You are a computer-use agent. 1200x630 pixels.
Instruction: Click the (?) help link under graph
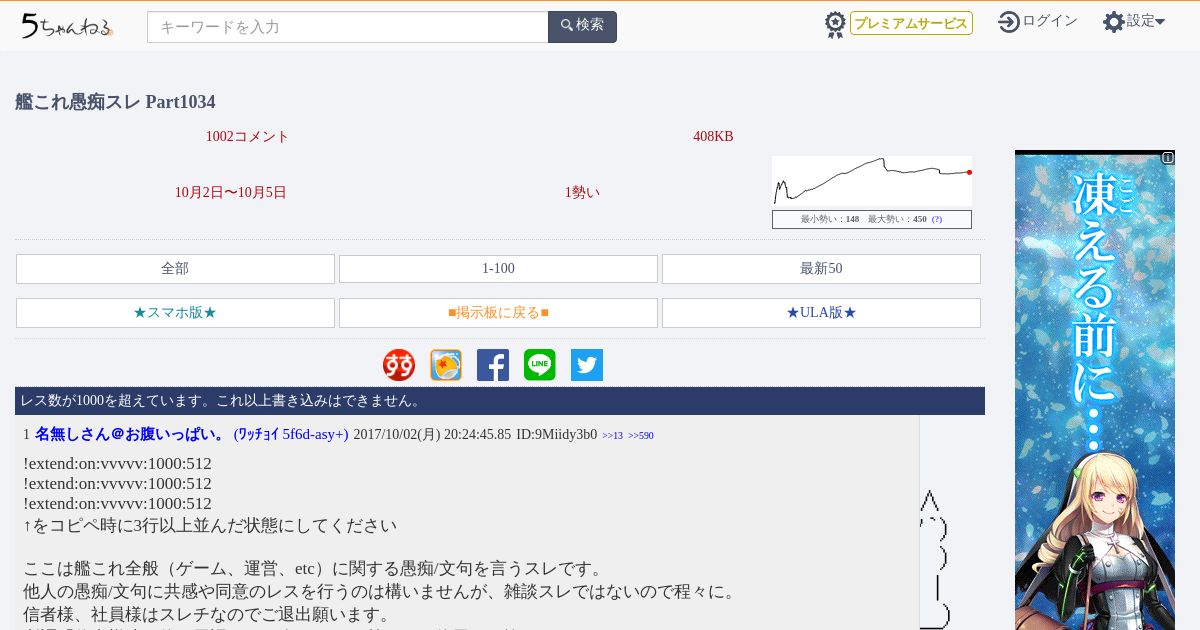click(937, 219)
